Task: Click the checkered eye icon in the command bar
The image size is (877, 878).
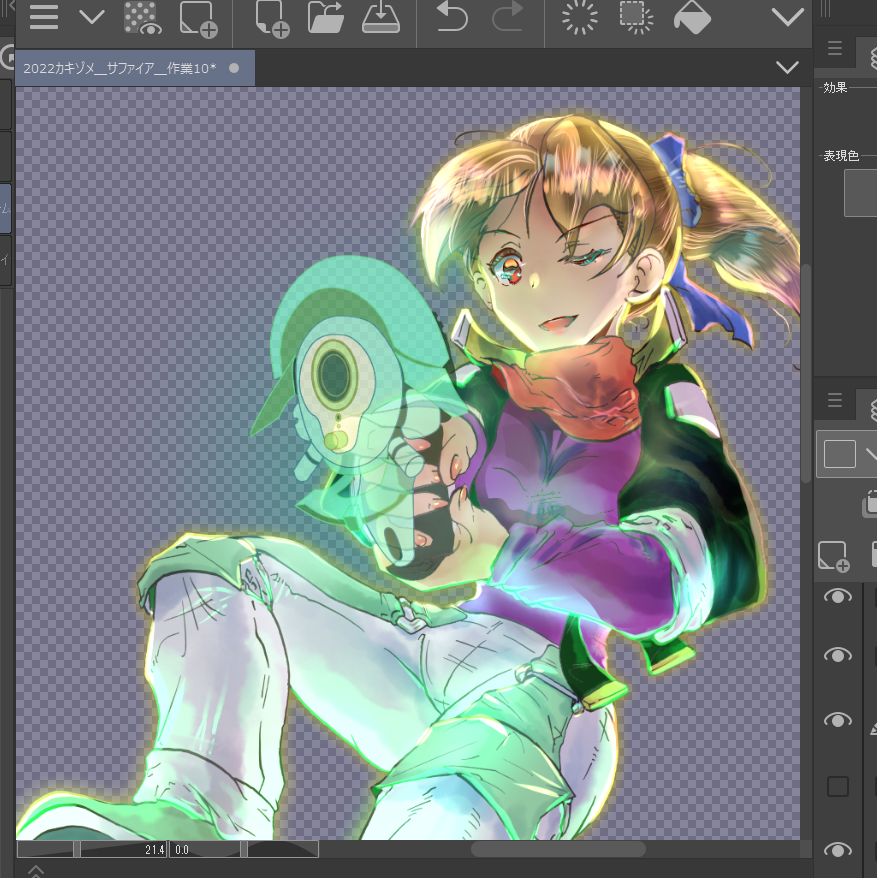Action: [142, 18]
